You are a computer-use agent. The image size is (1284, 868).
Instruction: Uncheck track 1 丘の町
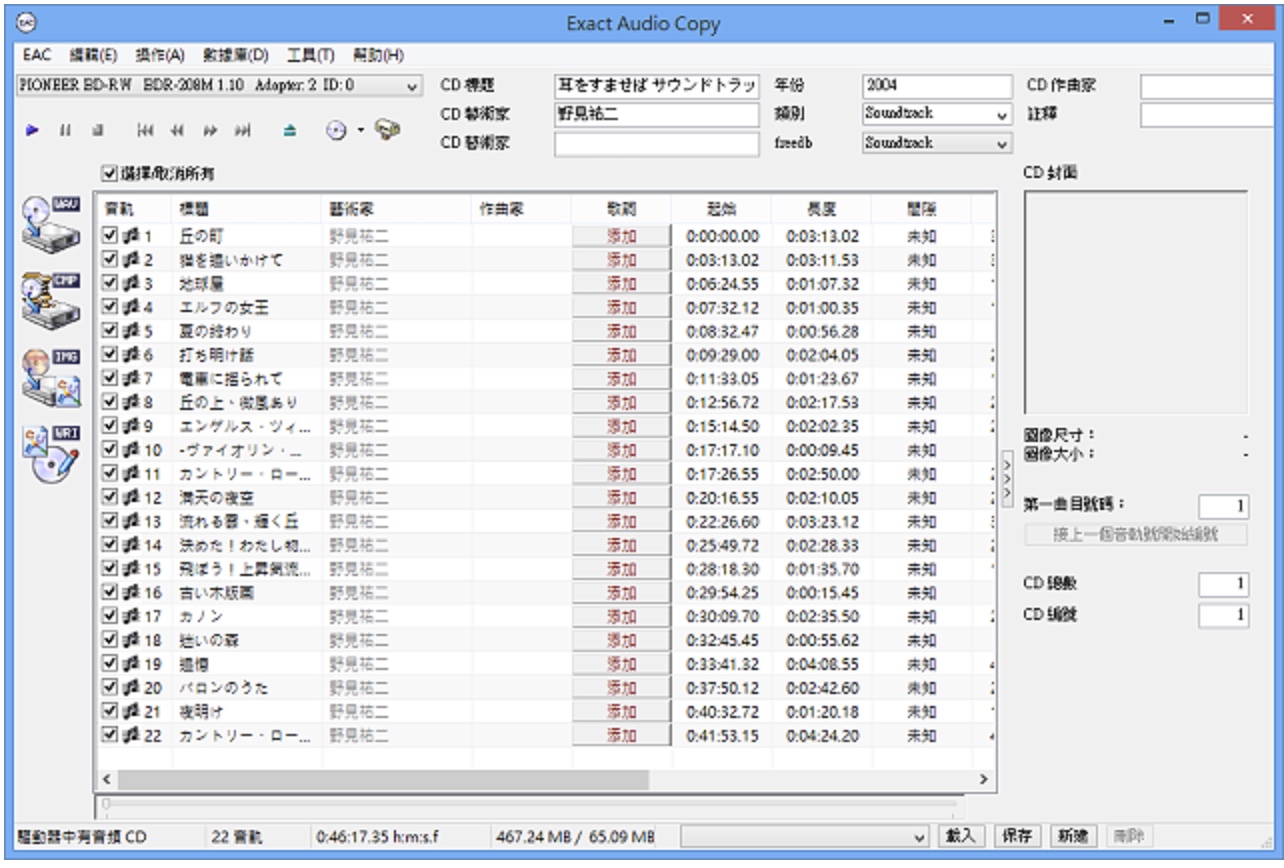click(111, 236)
